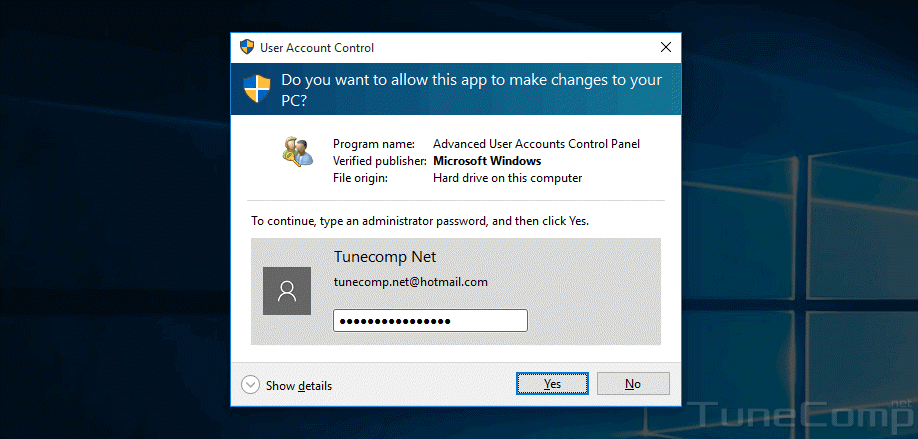Screen dimensions: 918x439
Task: Click the User Account Control title text
Action: (x=317, y=48)
